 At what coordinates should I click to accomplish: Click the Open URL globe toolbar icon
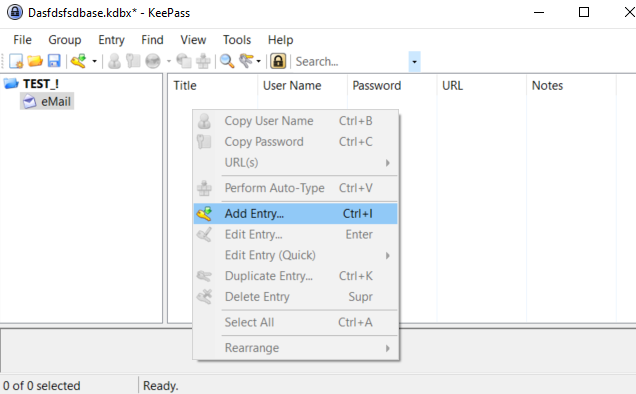point(153,61)
